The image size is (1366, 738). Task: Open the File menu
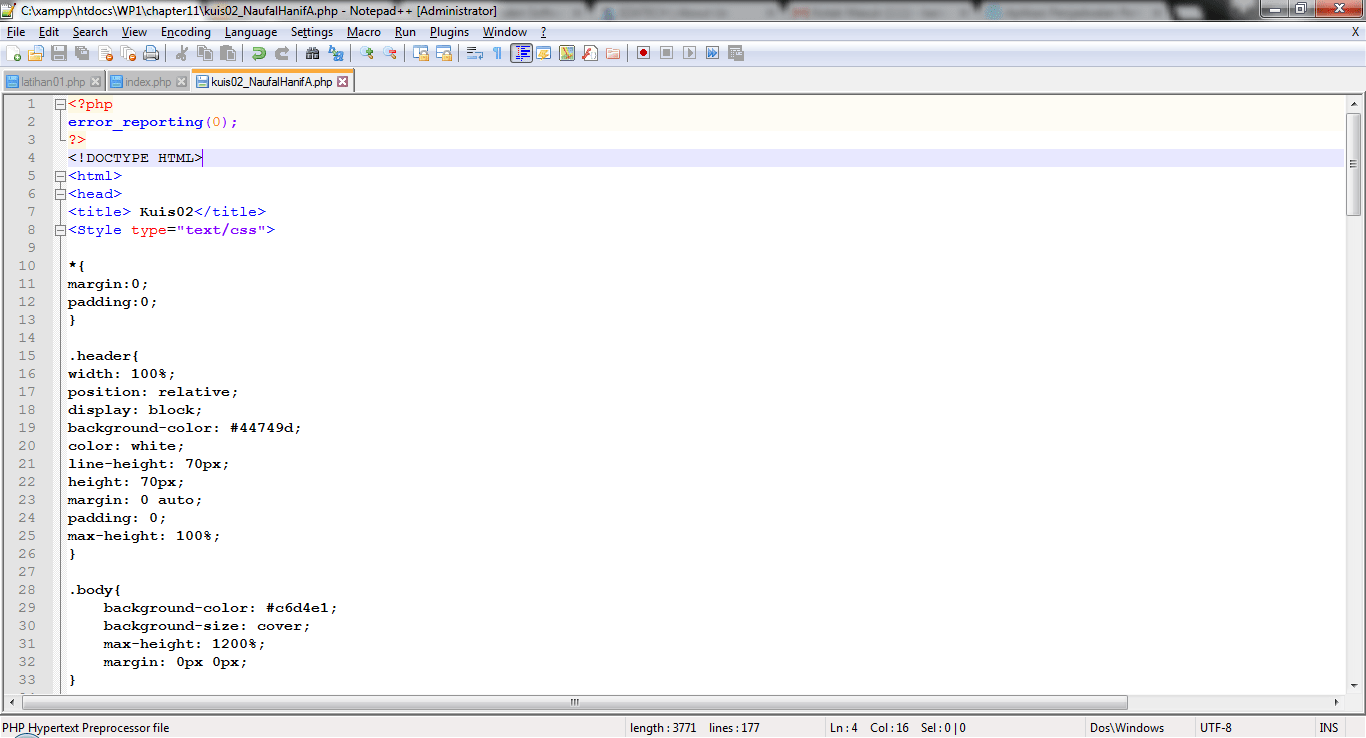[x=16, y=32]
